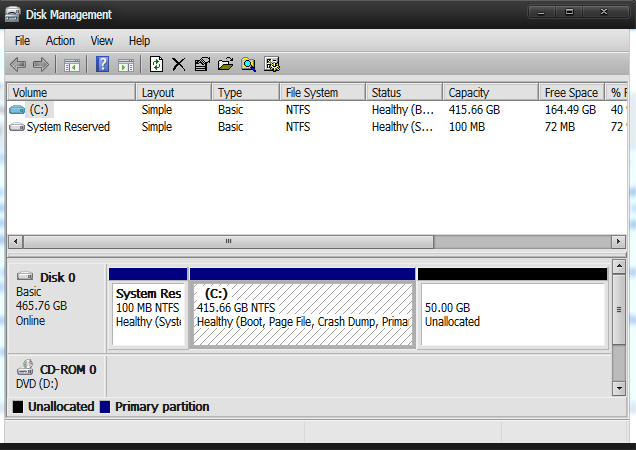Sort by the Status column header
Image resolution: width=636 pixels, height=450 pixels.
(404, 93)
